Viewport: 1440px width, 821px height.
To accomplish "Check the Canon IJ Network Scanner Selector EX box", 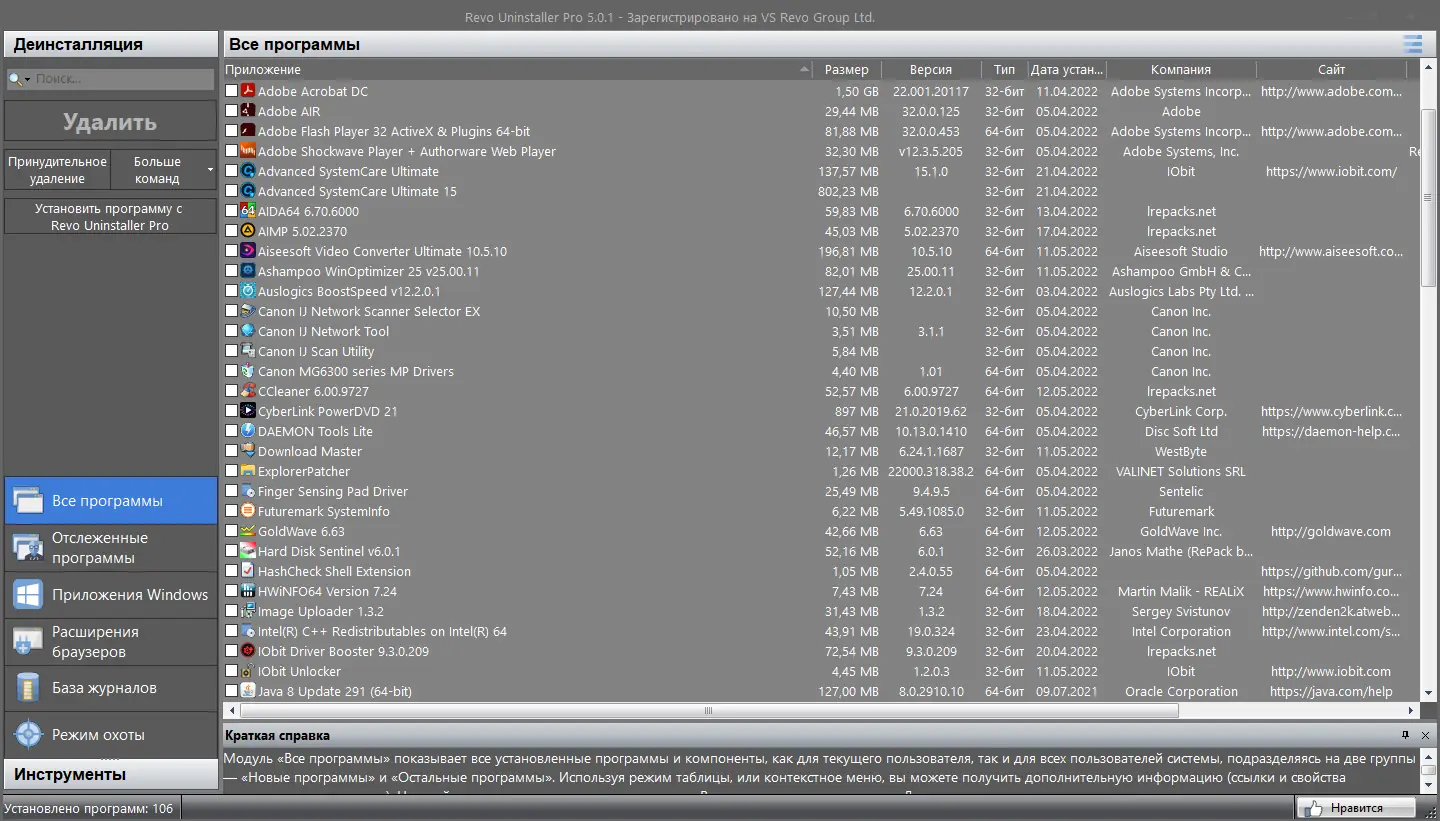I will [232, 311].
